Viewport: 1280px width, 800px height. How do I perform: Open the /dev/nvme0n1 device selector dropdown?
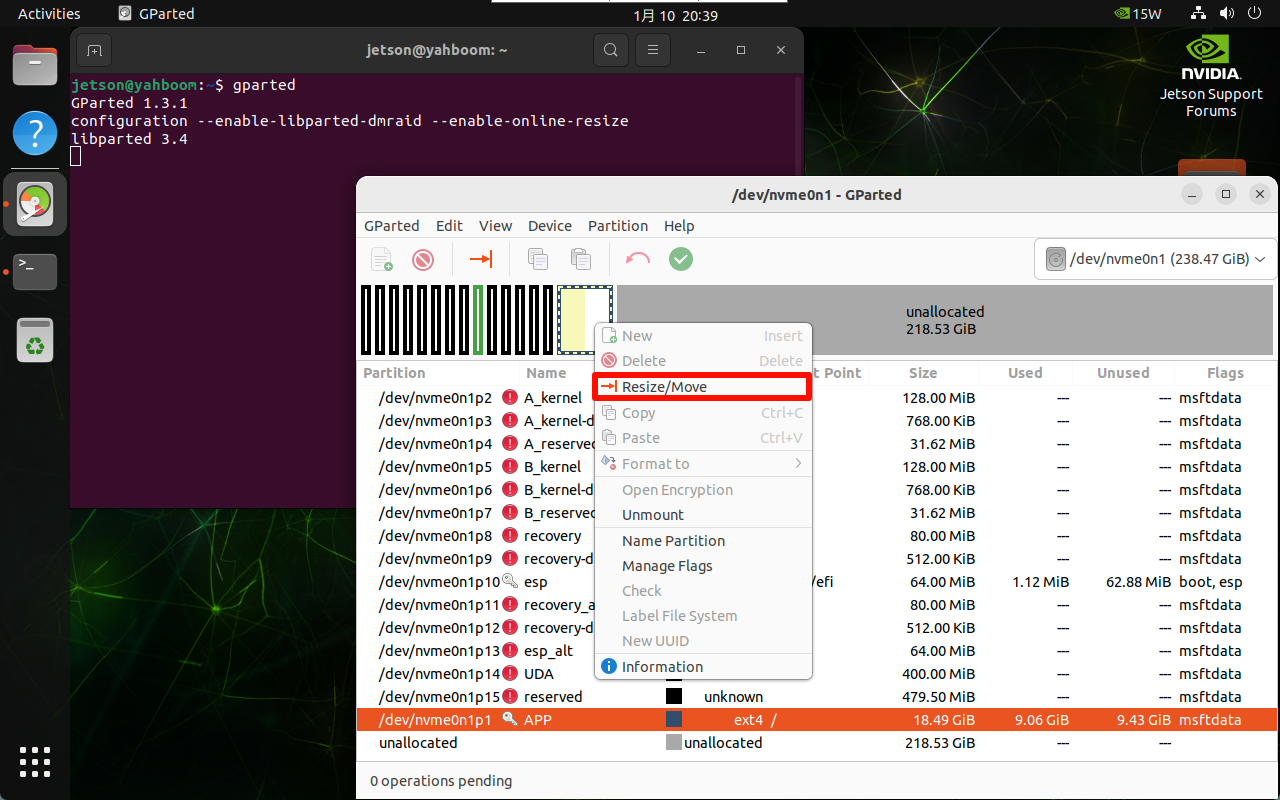pos(1155,259)
